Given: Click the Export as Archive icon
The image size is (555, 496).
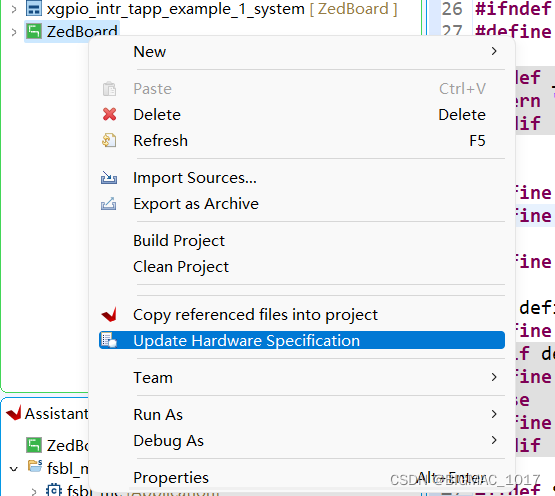Looking at the screenshot, I should [x=108, y=204].
